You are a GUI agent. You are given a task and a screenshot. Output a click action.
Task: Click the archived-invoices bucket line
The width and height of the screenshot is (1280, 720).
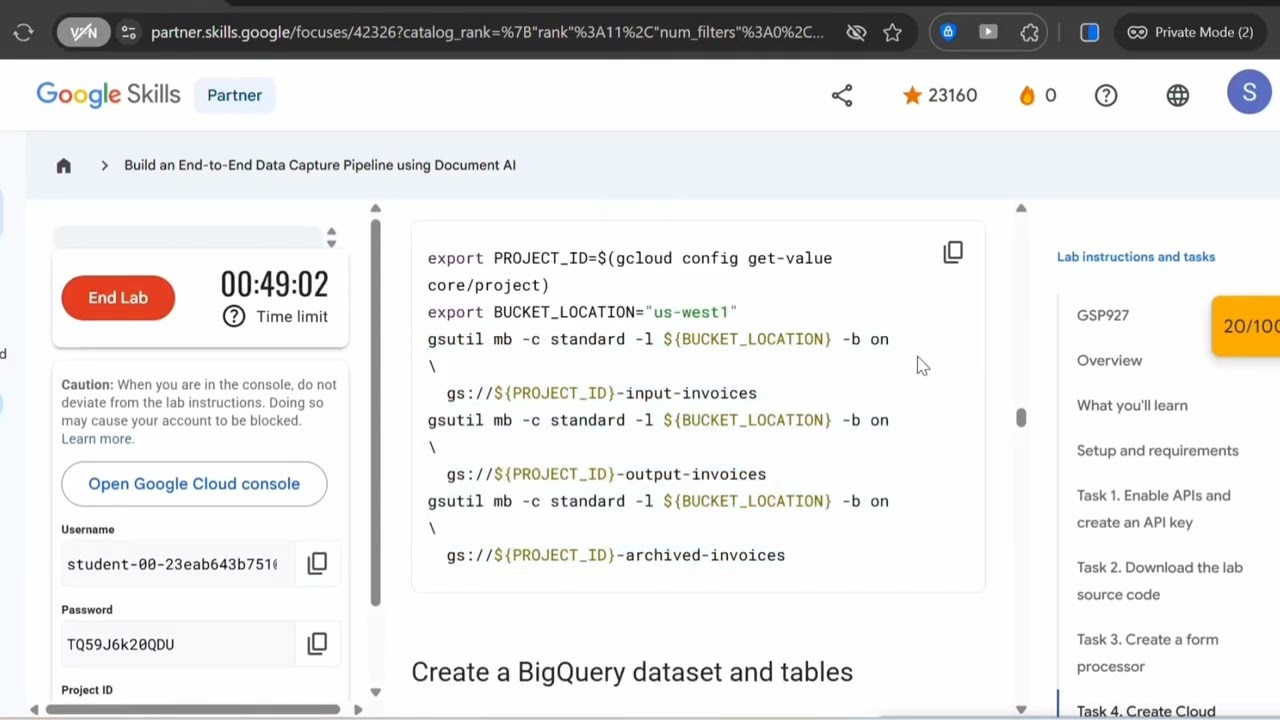tap(616, 555)
